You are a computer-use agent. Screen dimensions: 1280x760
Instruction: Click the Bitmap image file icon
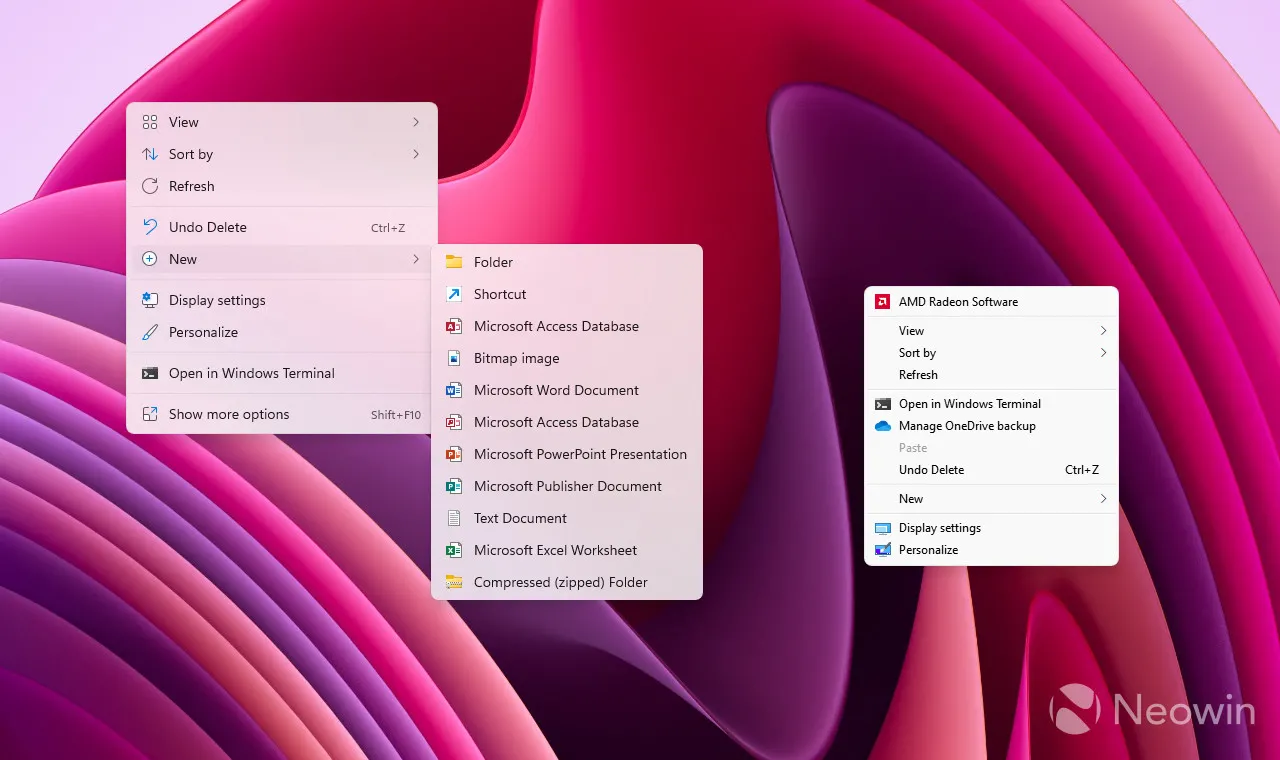click(454, 358)
